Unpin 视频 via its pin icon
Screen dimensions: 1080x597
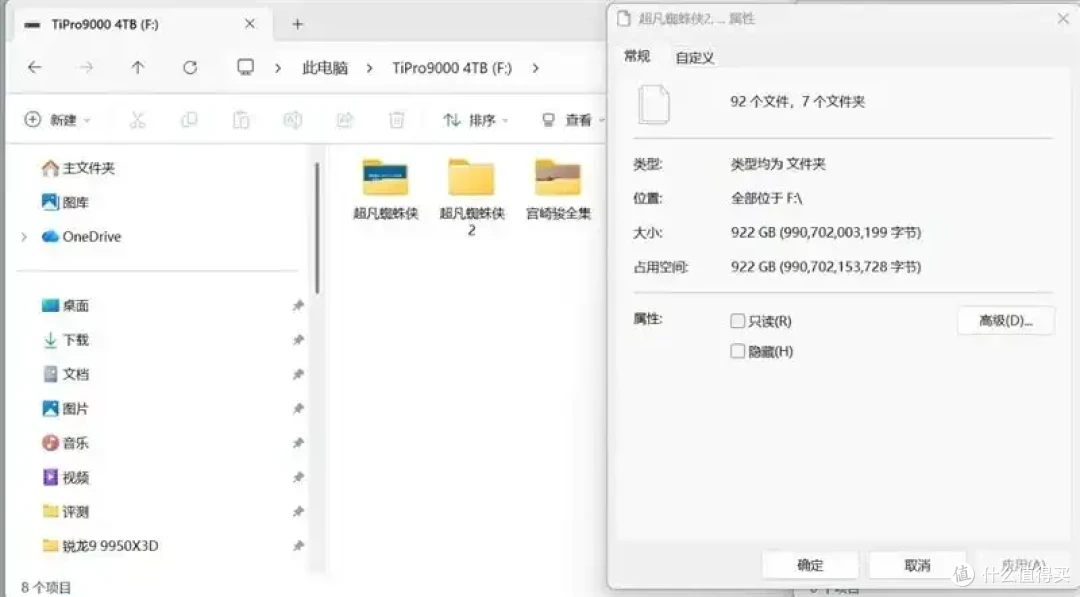pyautogui.click(x=298, y=477)
